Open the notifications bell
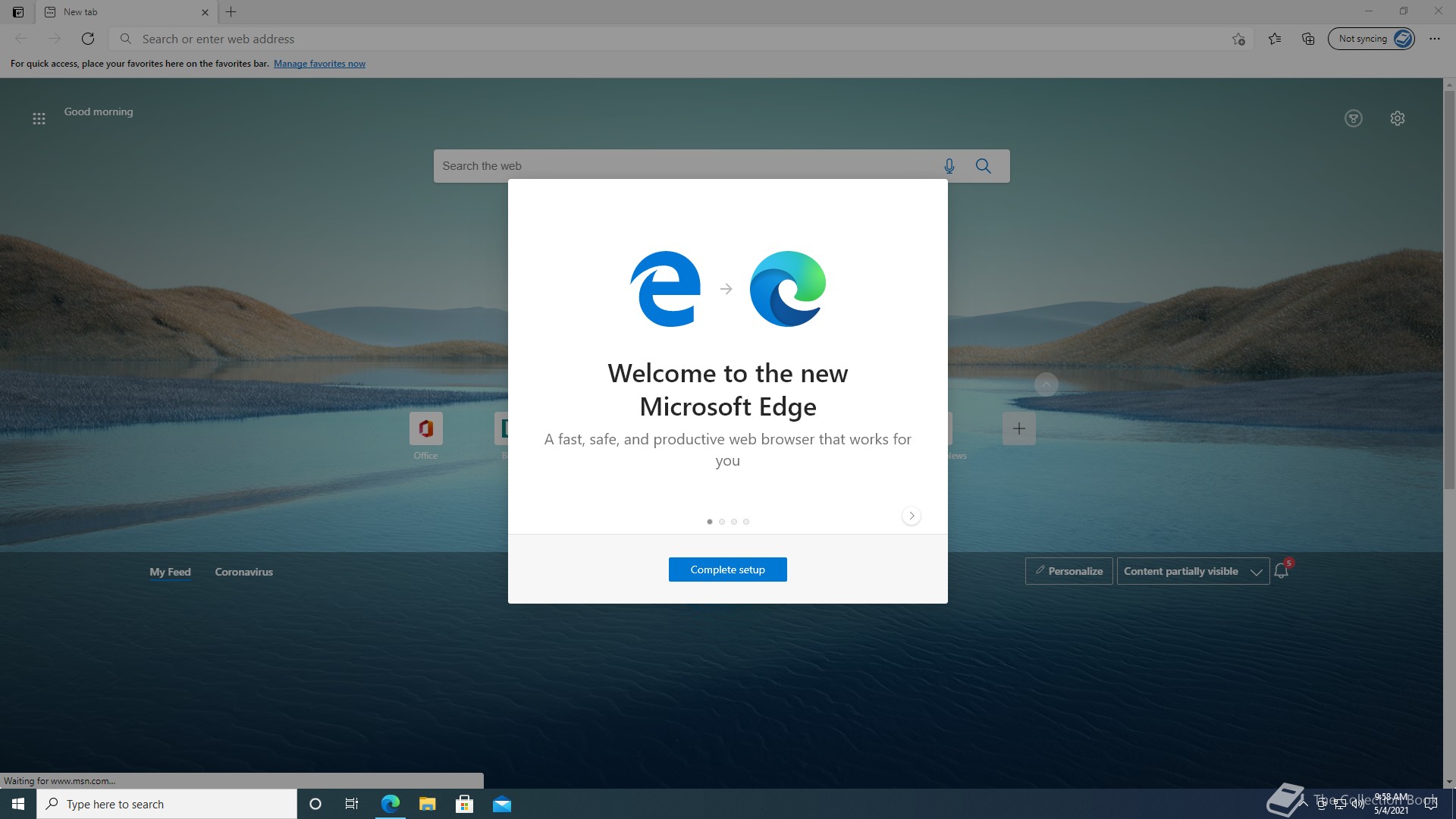Viewport: 1456px width, 819px height. tap(1282, 571)
